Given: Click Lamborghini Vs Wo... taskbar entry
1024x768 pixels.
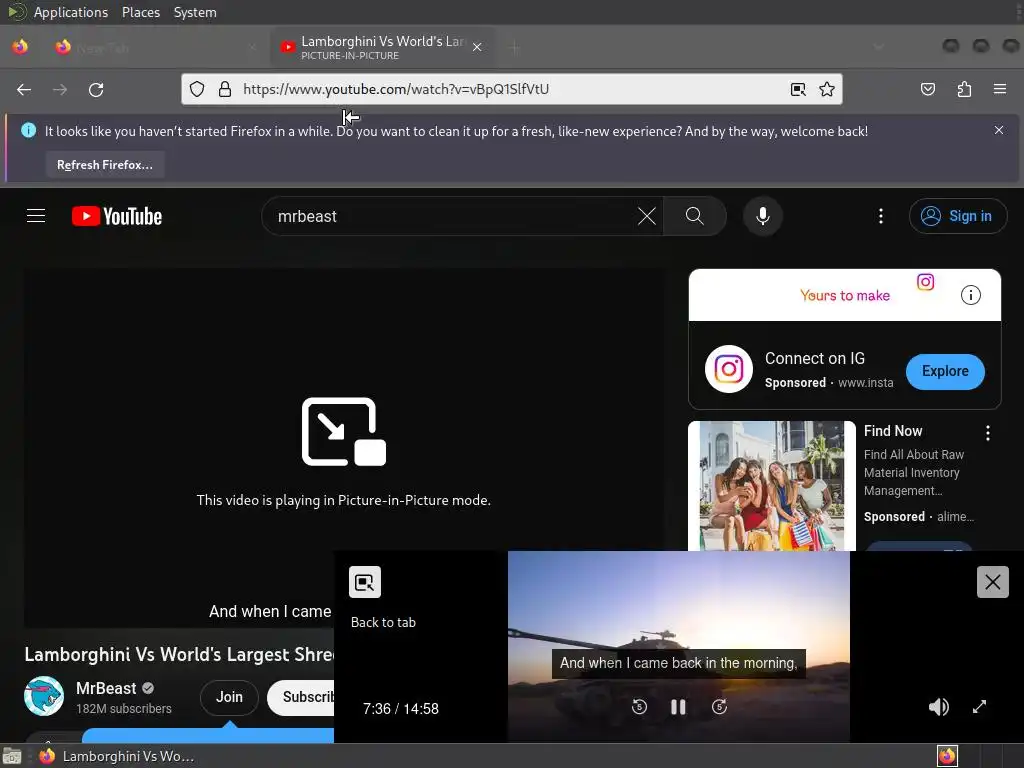Looking at the screenshot, I should tap(118, 756).
